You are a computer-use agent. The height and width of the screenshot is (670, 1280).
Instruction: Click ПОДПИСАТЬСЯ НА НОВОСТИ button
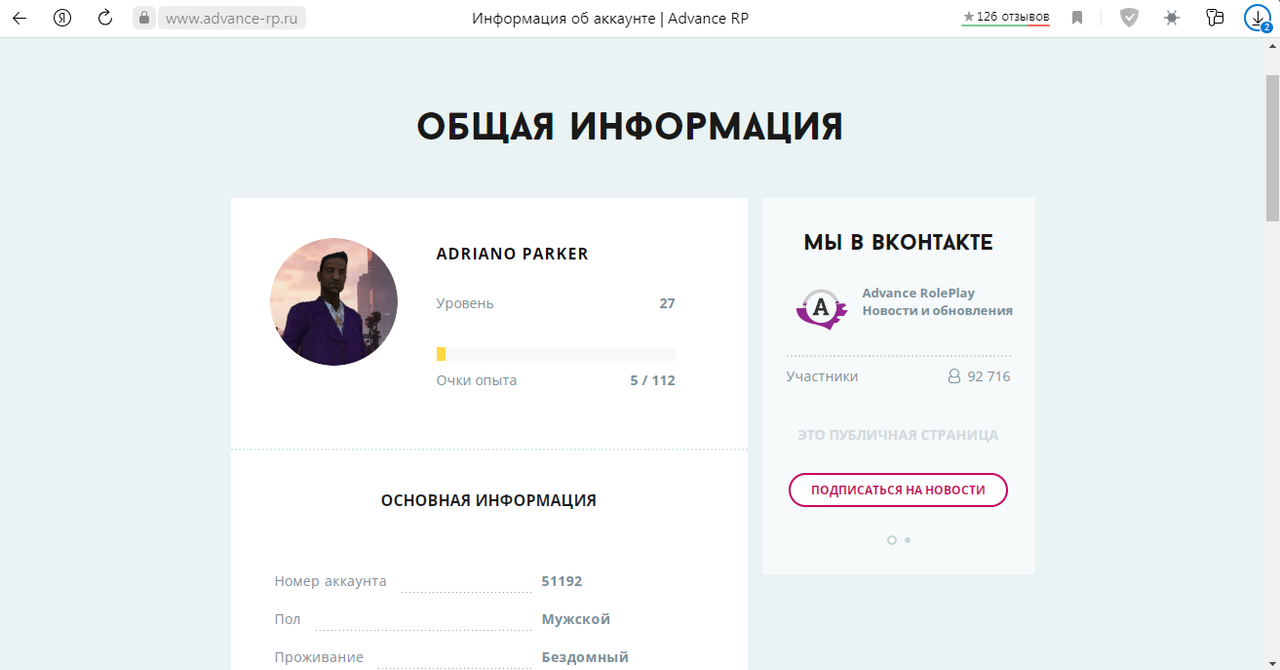898,490
